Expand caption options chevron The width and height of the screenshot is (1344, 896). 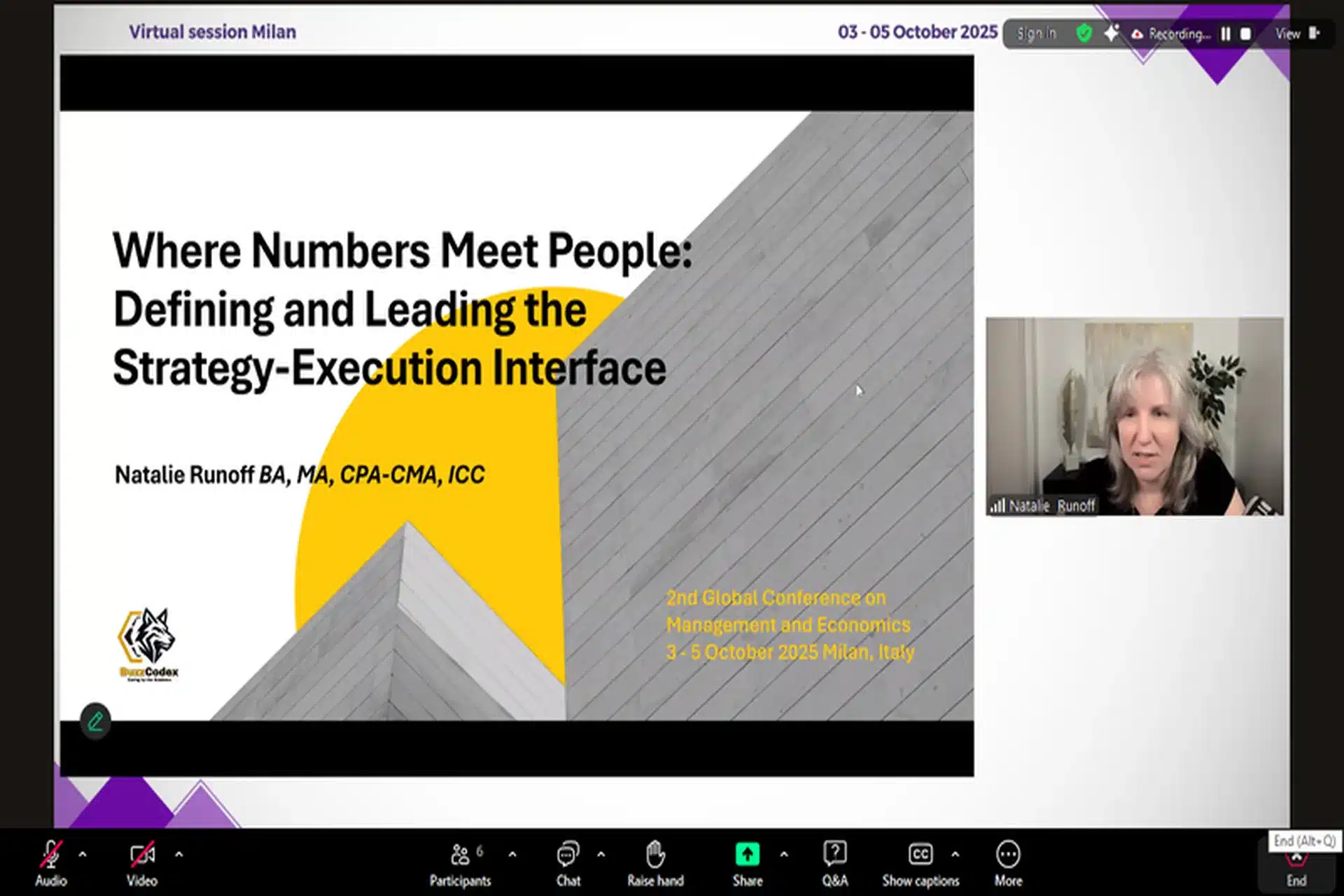pyautogui.click(x=955, y=855)
